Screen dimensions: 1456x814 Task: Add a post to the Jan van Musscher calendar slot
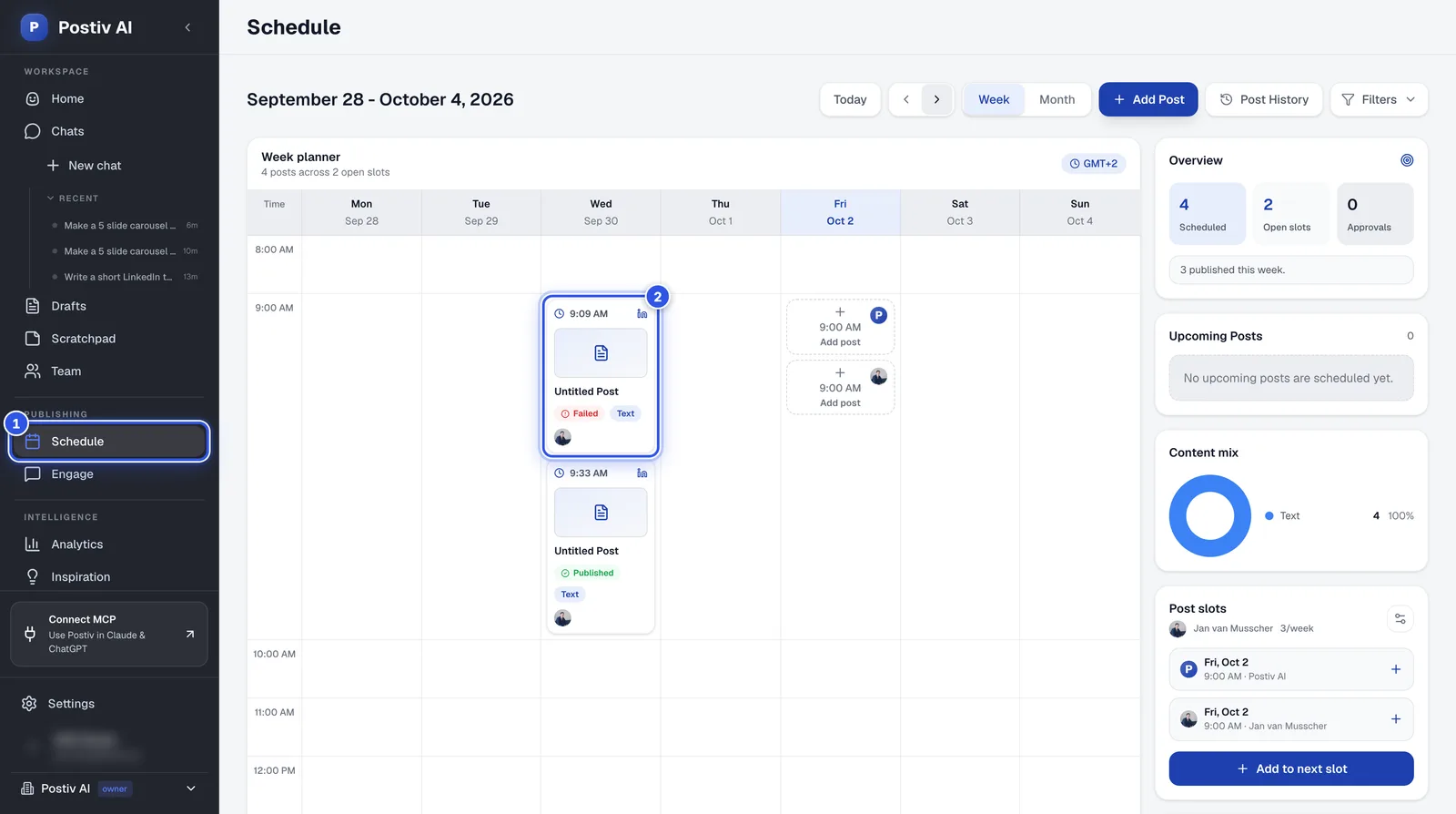coord(840,388)
